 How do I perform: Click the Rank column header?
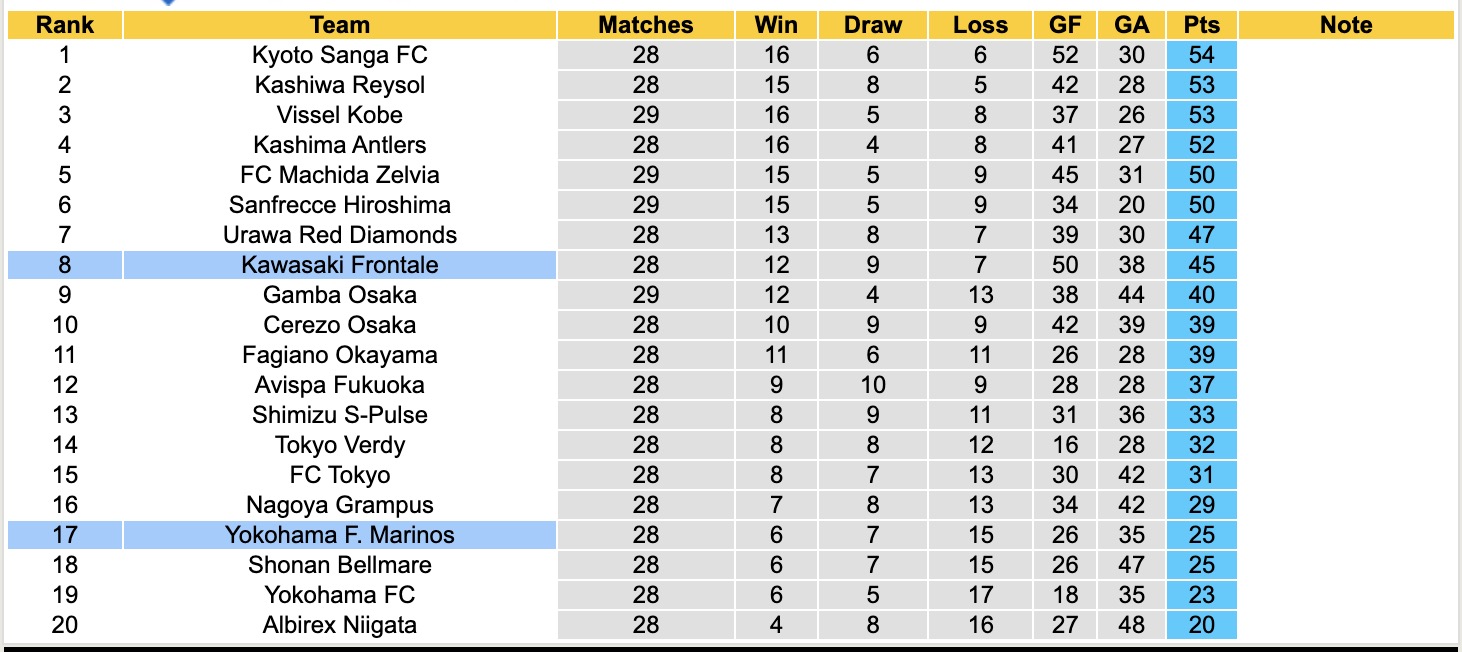pyautogui.click(x=65, y=25)
